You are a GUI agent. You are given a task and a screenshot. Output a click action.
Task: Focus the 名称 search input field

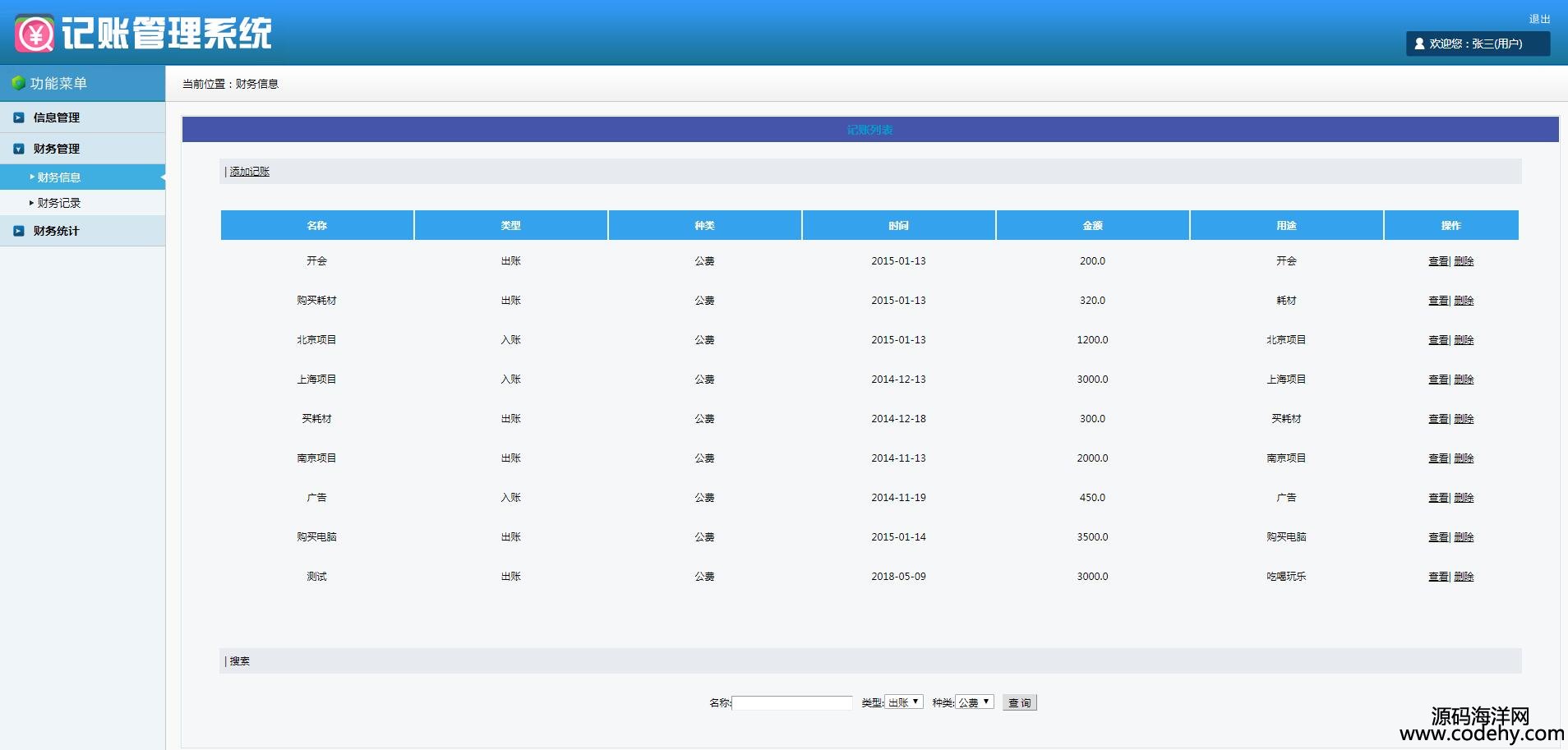(x=792, y=703)
